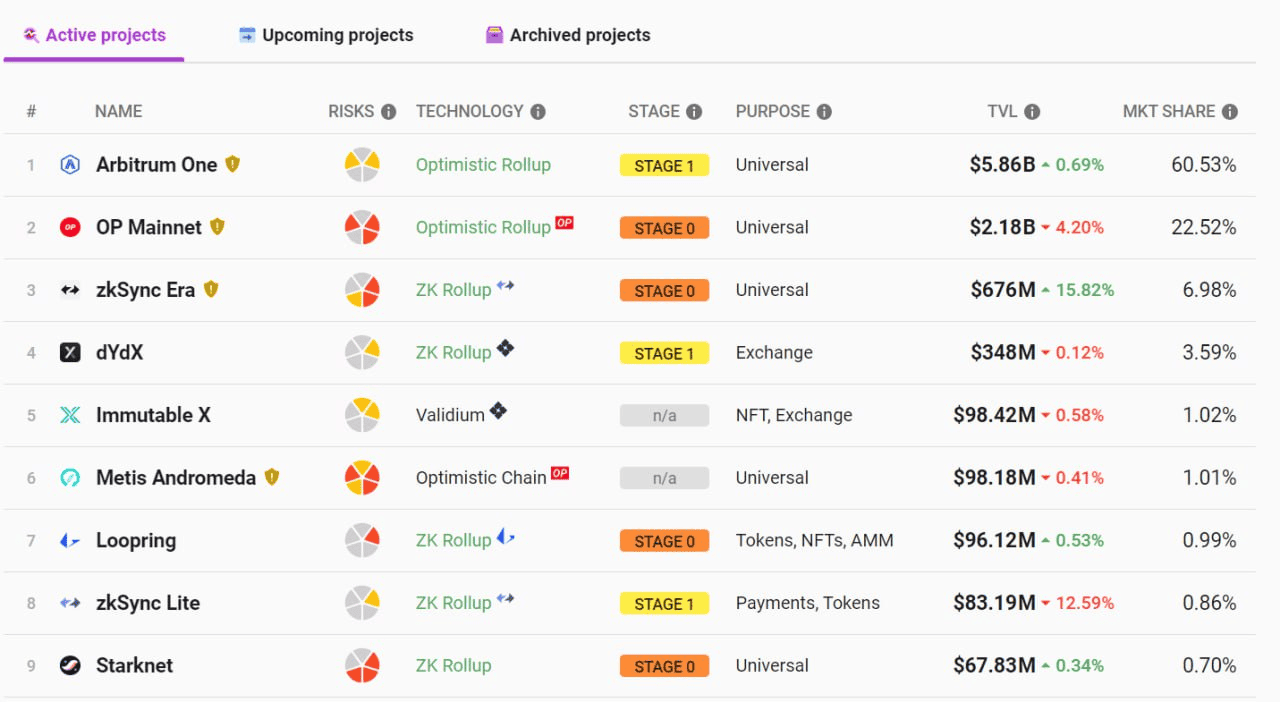Click the Arbitrum One logo icon
The height and width of the screenshot is (702, 1280).
coord(70,165)
